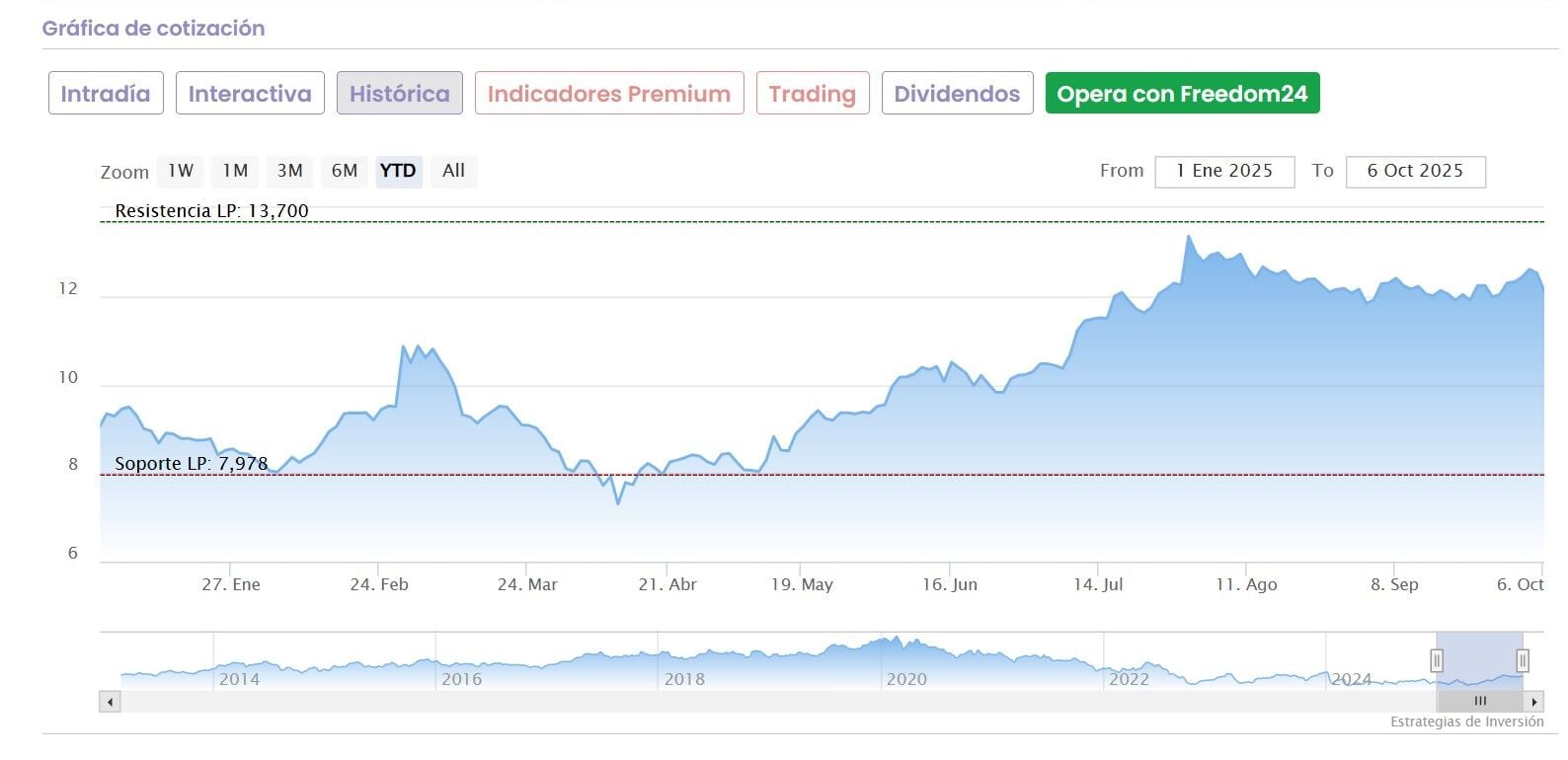Choose the YTD zoom option
Image resolution: width=1568 pixels, height=760 pixels.
(398, 171)
